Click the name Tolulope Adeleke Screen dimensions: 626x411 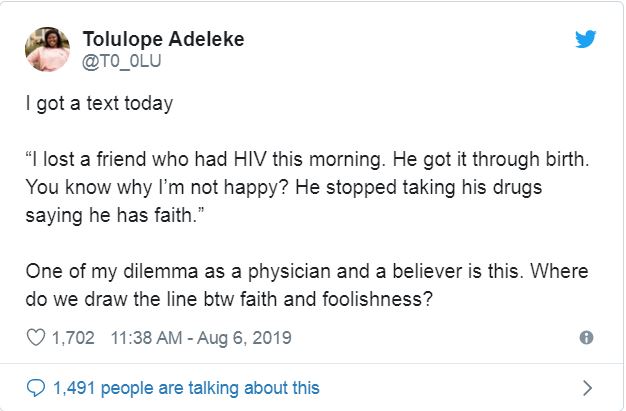(x=163, y=39)
